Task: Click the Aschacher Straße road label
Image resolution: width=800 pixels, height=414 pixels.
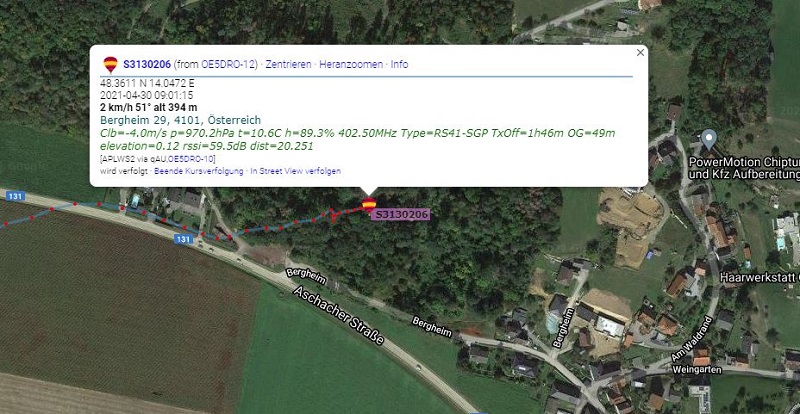Action: tap(339, 316)
